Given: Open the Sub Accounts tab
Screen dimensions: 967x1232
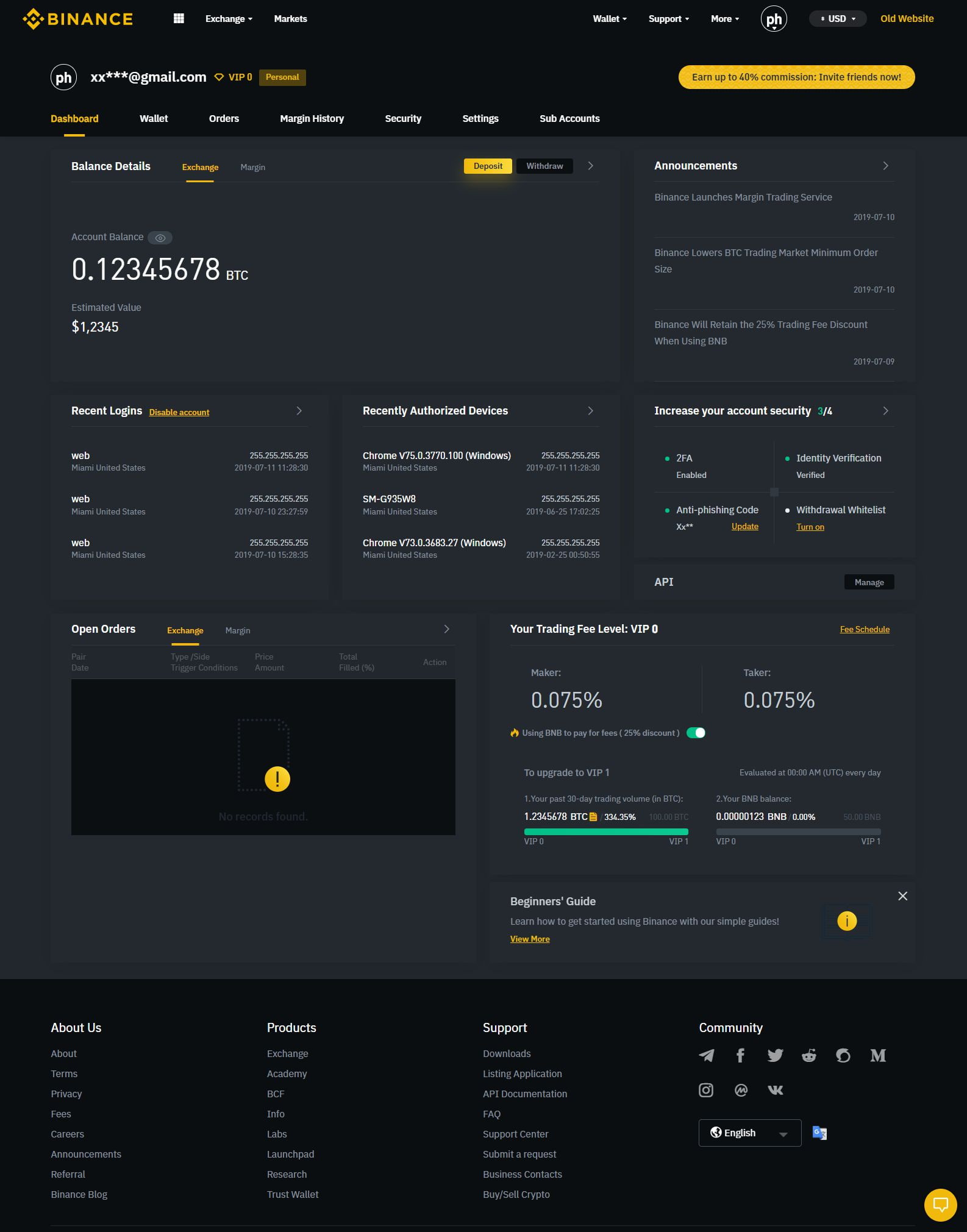Looking at the screenshot, I should tap(569, 119).
